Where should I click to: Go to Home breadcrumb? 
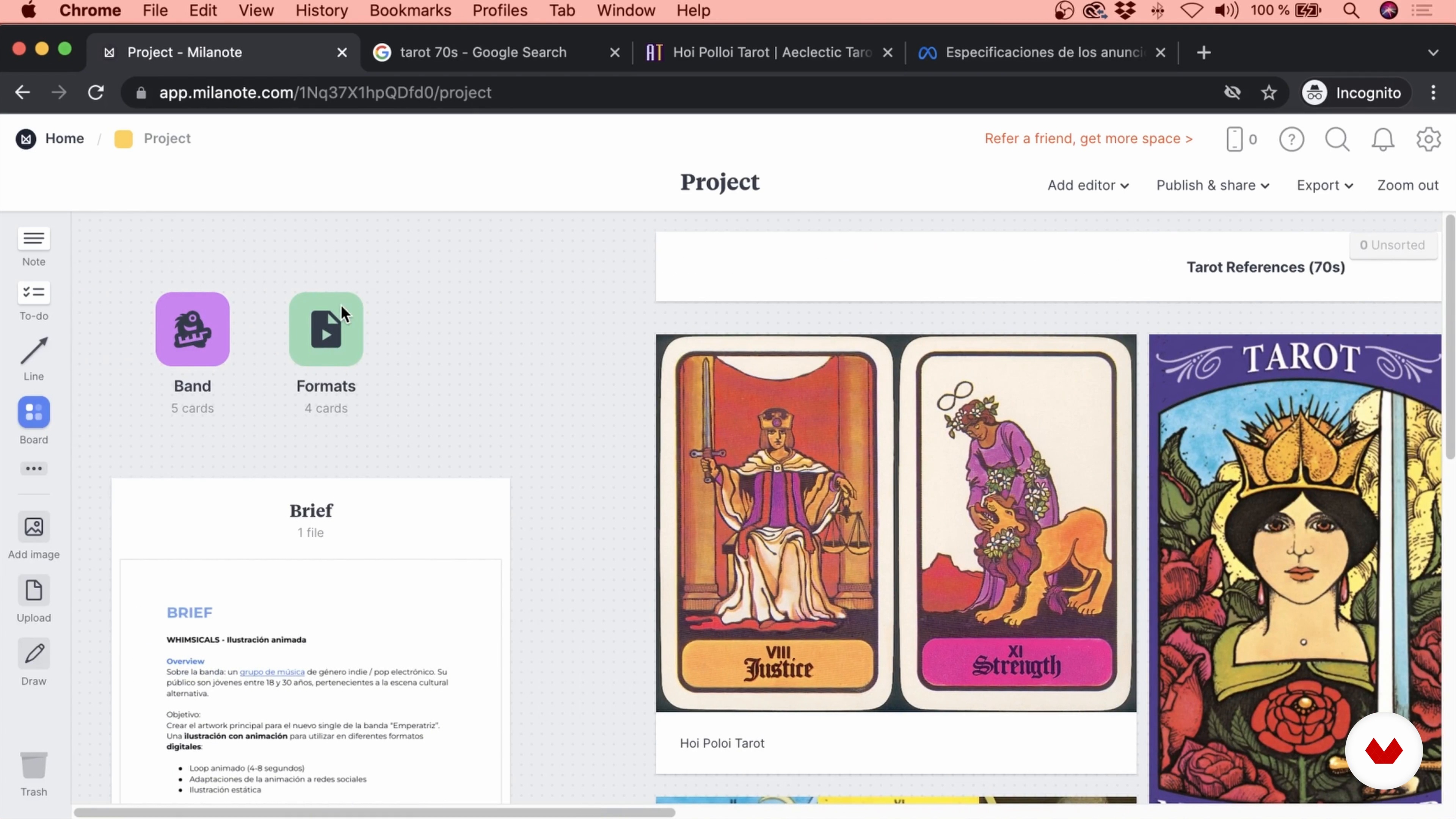coord(64,138)
